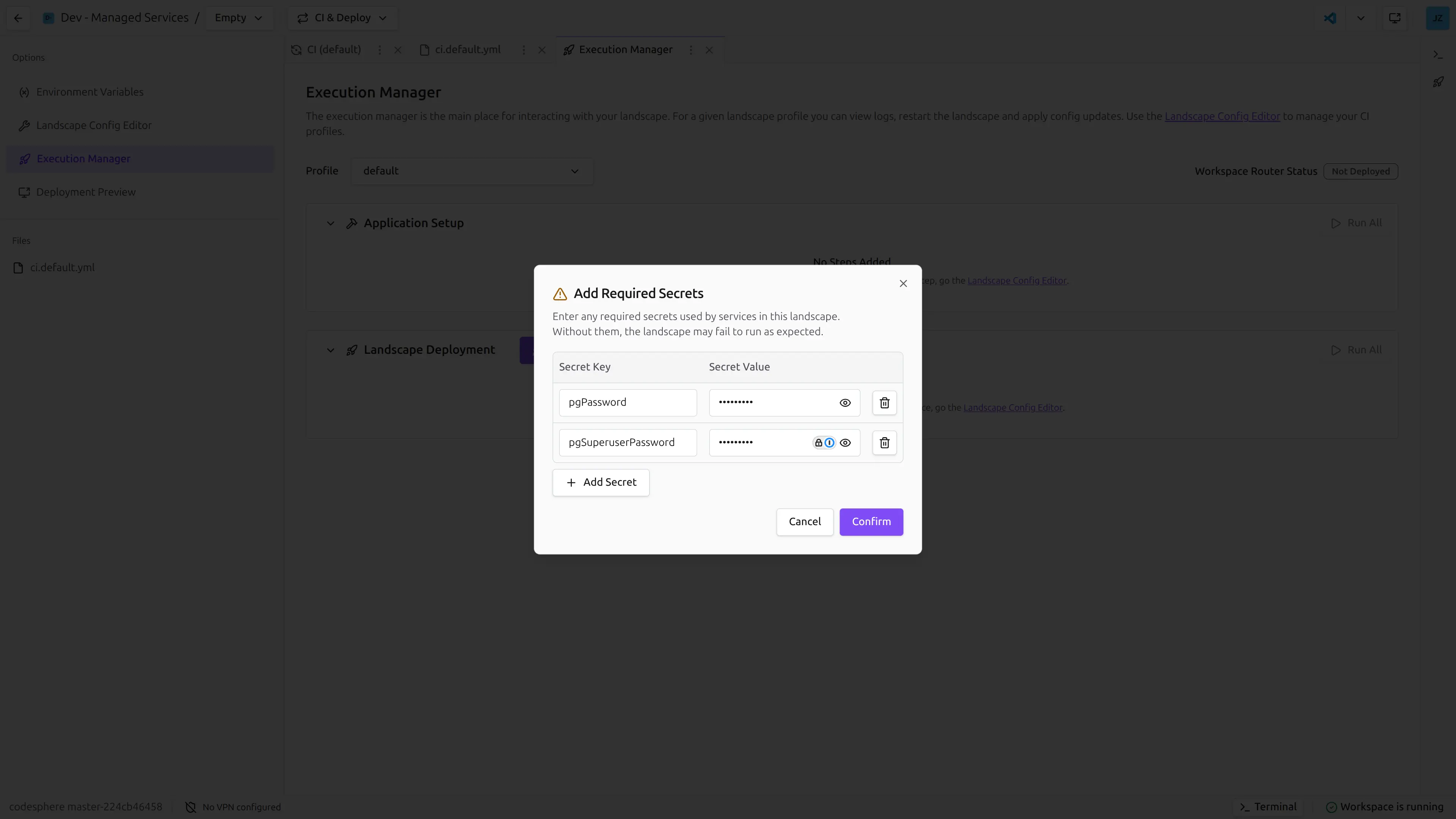This screenshot has width=1456, height=819.
Task: Click the Add Secret button
Action: pyautogui.click(x=600, y=482)
